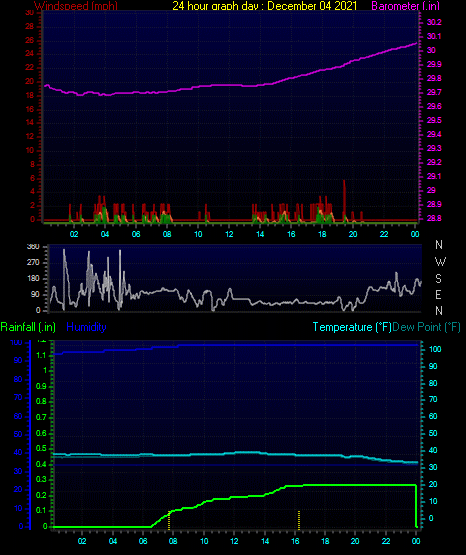466x555 pixels.
Task: Click the Rainfall (in) legend label
Action: pyautogui.click(x=28, y=327)
